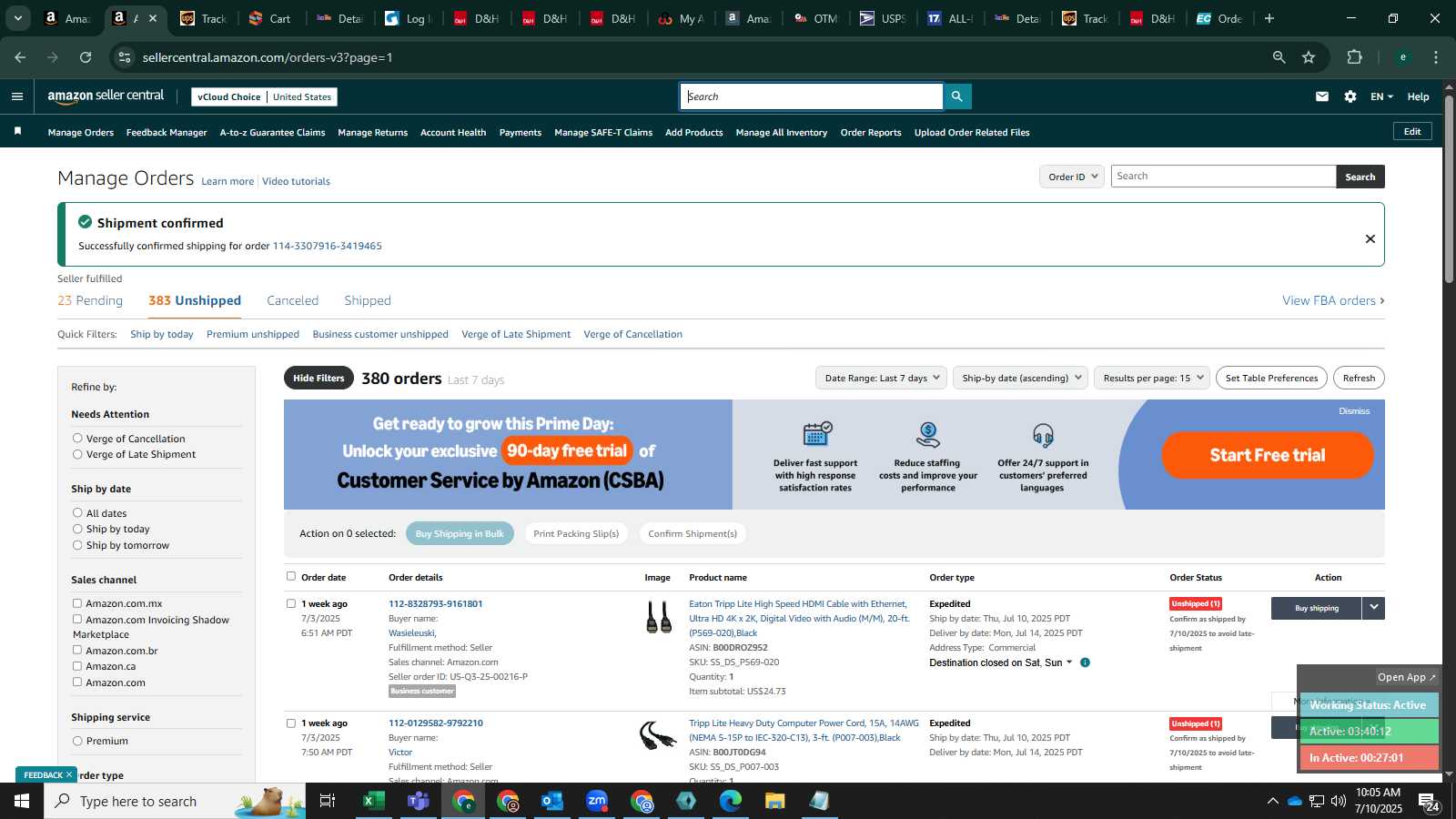
Task: Select the Verge of Late Shipment radio button
Action: [x=77, y=454]
